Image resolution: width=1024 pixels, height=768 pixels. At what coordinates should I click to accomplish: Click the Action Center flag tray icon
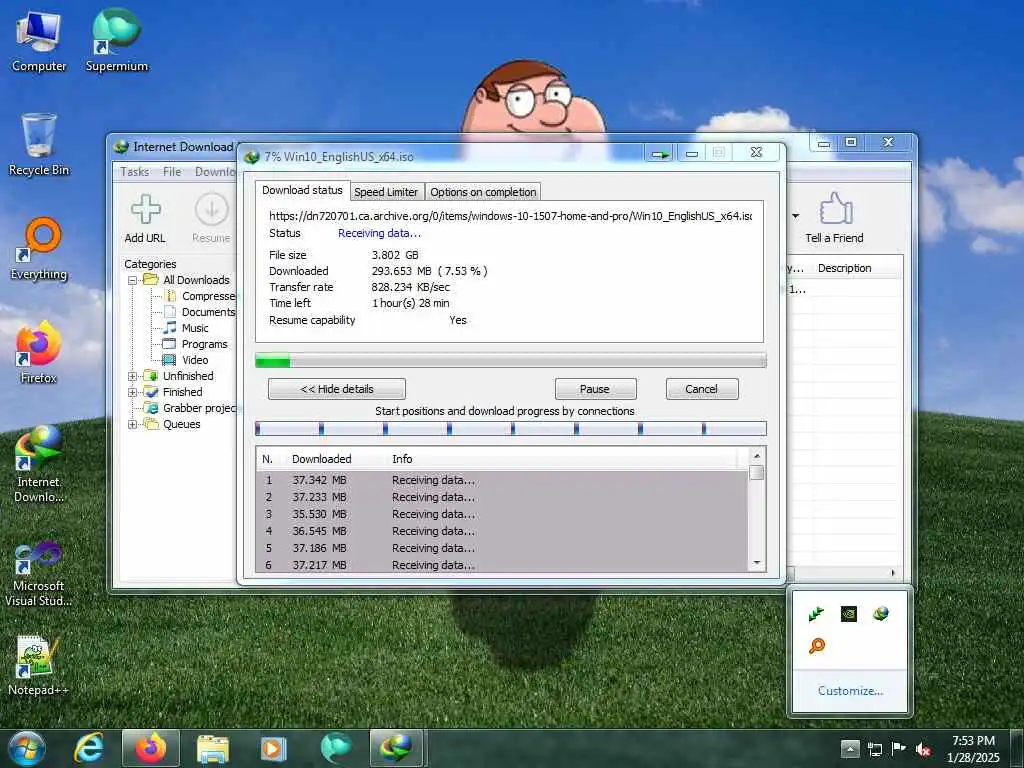[899, 749]
